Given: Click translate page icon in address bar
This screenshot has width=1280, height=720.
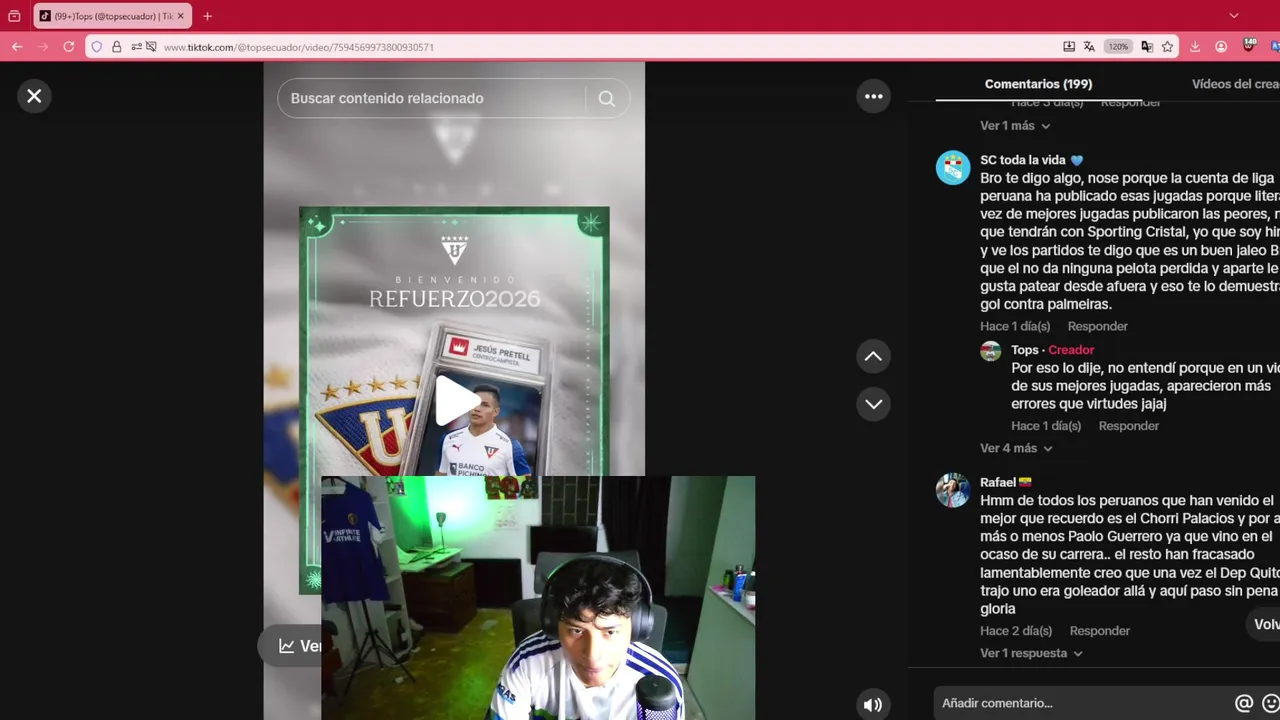Looking at the screenshot, I should coord(1089,46).
